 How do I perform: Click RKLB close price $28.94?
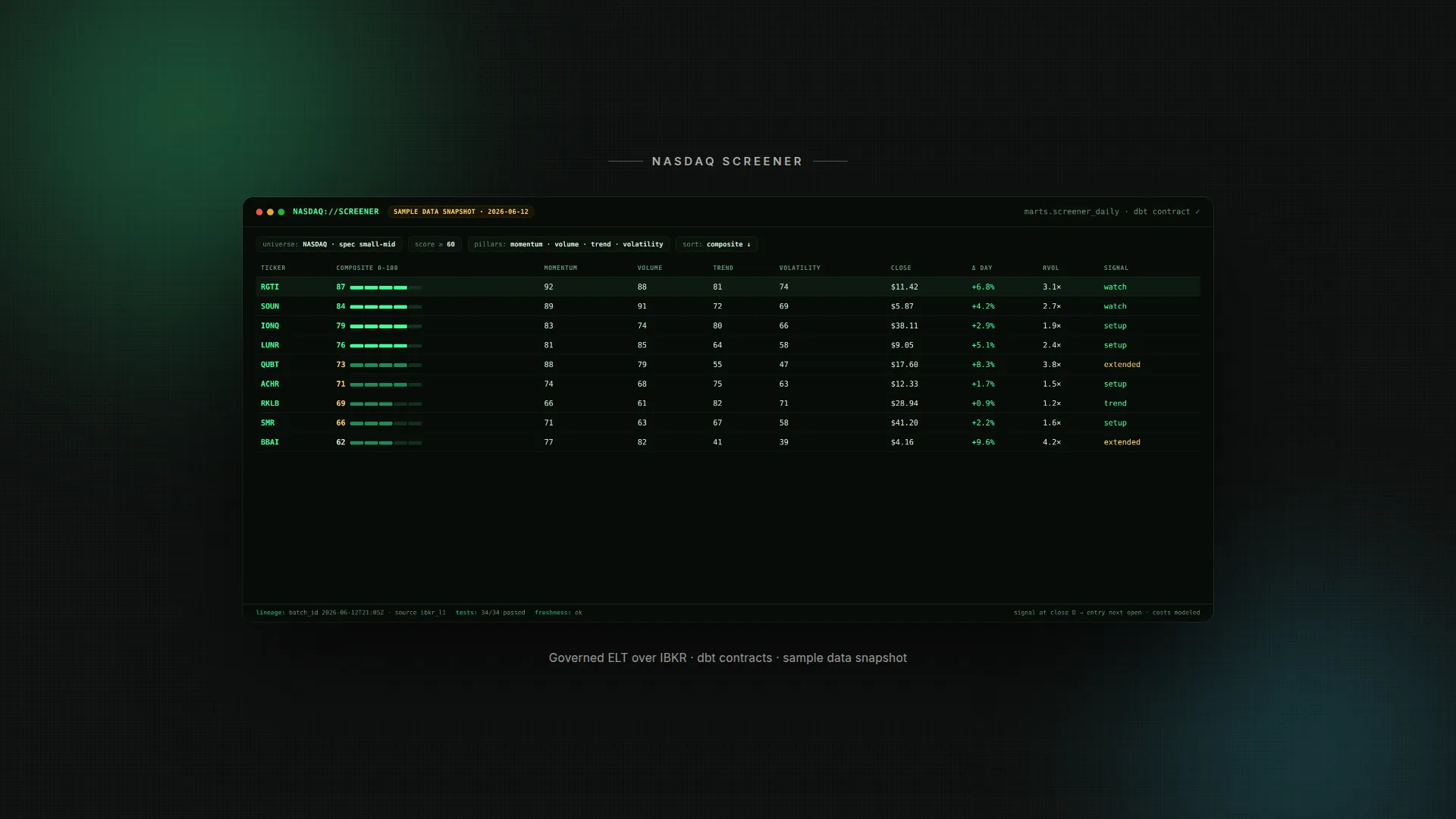905,403
